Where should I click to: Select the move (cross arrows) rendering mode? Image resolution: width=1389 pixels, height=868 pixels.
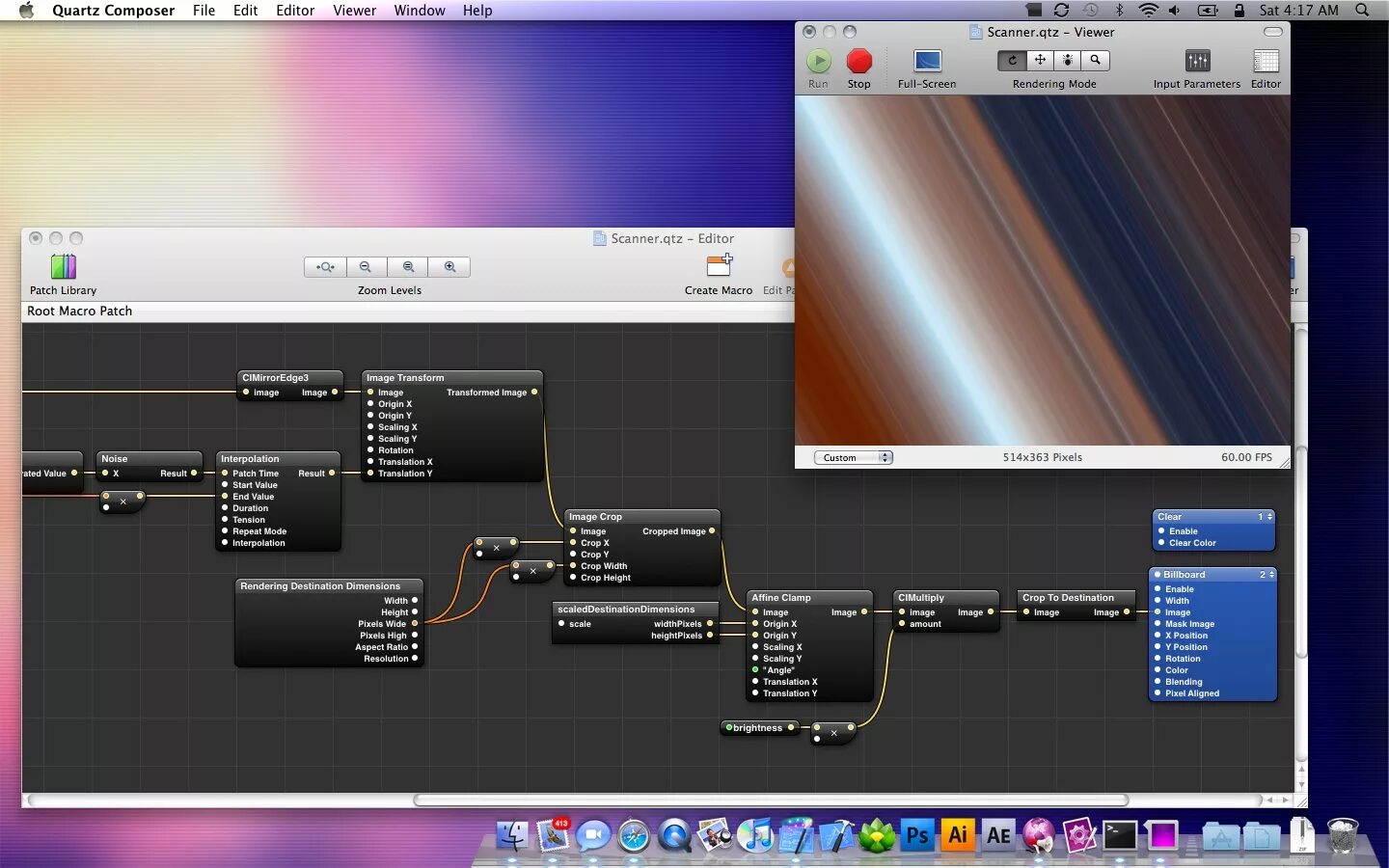coord(1040,60)
